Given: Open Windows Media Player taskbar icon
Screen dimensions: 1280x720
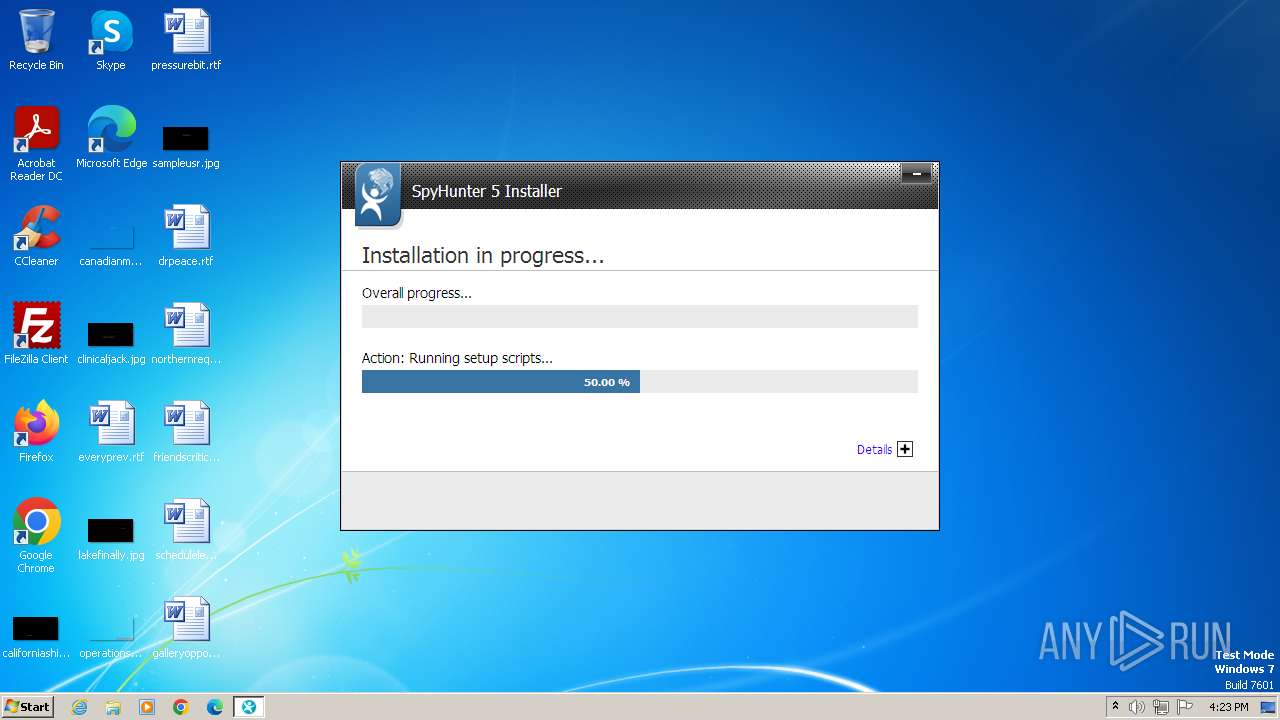Looking at the screenshot, I should click(x=147, y=707).
